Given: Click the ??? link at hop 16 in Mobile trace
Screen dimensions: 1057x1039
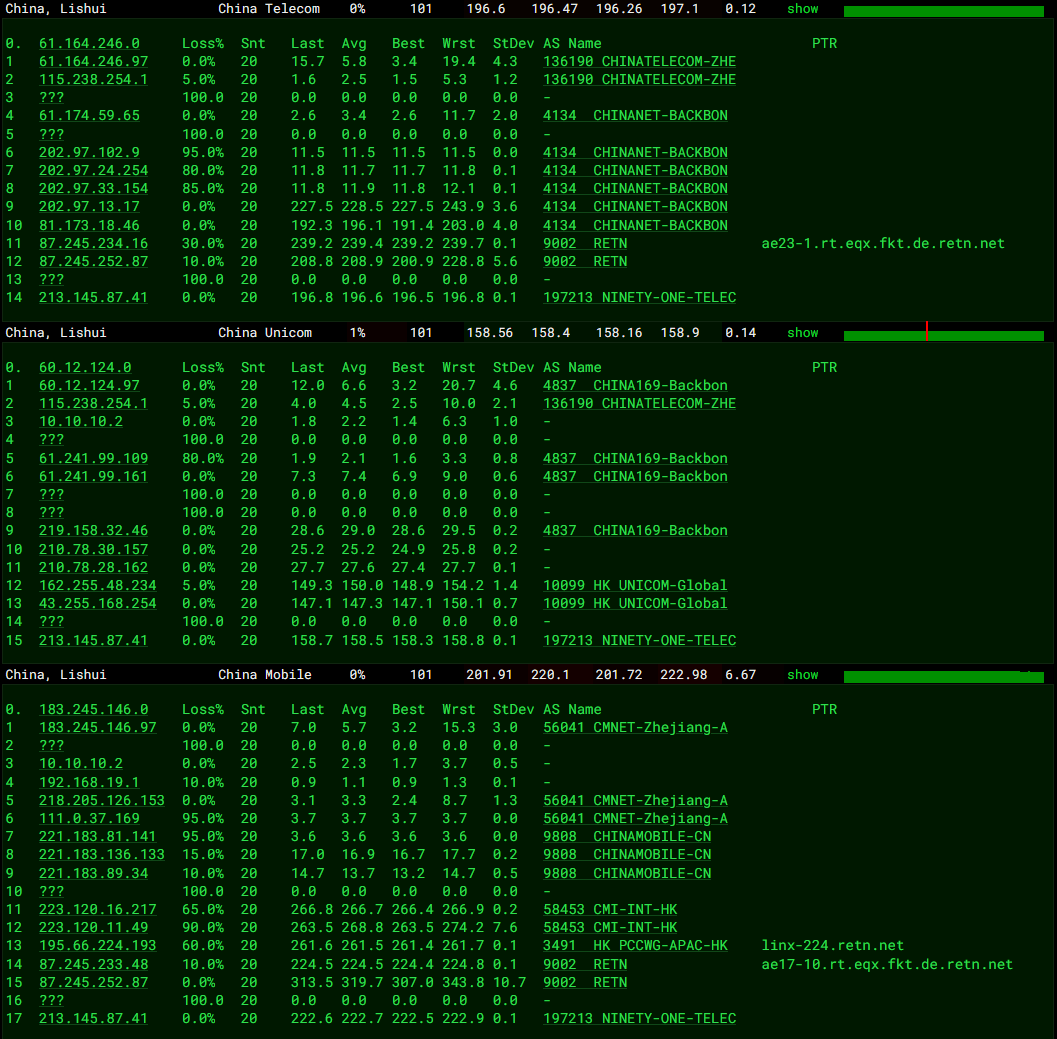Looking at the screenshot, I should [51, 1001].
